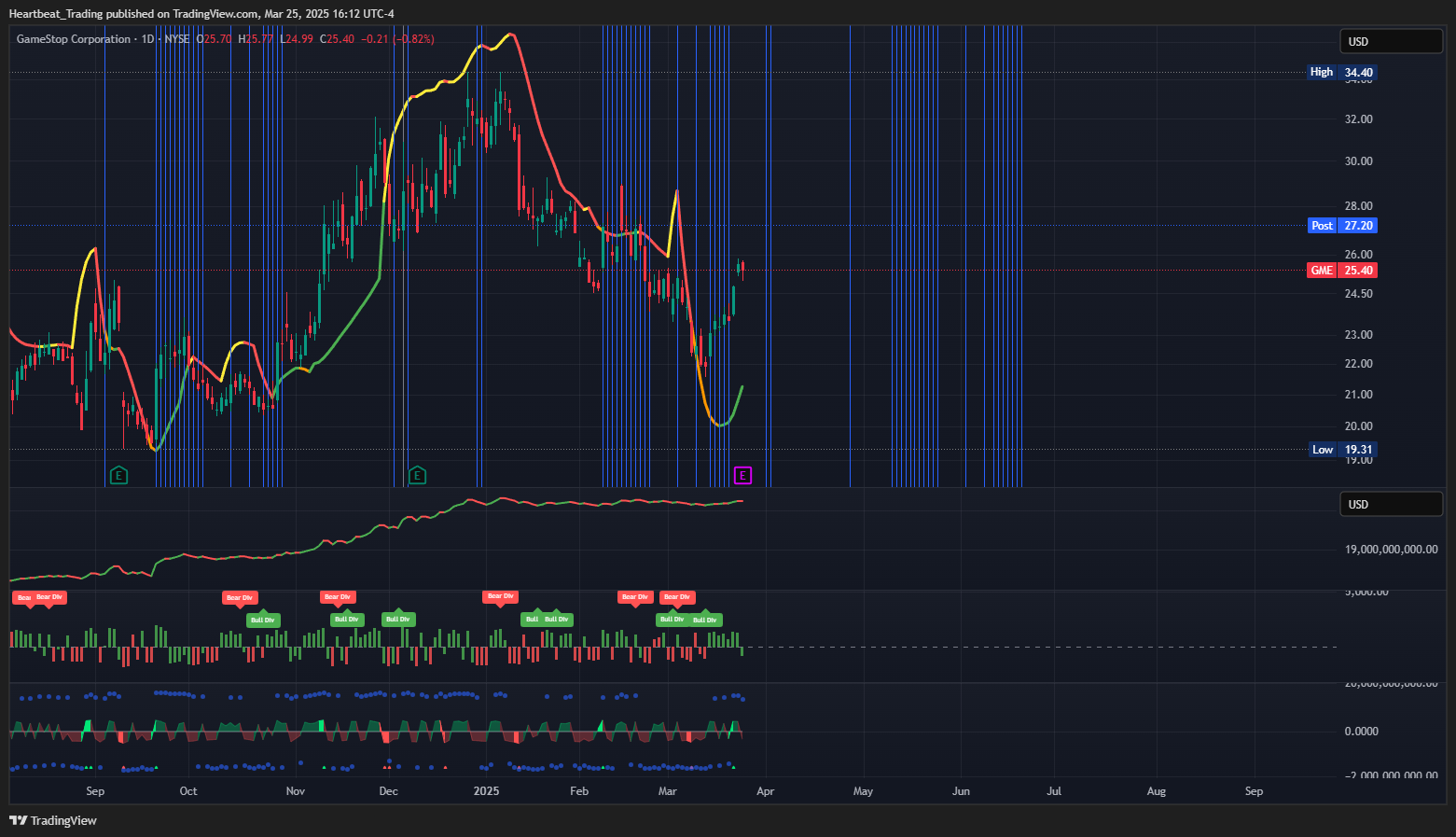Click the Post 27.20 price label

click(1342, 226)
